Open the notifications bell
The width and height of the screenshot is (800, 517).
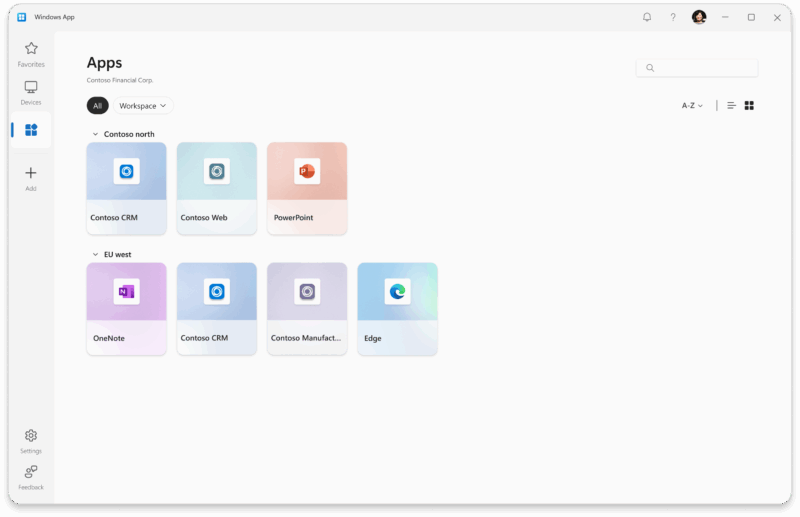point(647,17)
